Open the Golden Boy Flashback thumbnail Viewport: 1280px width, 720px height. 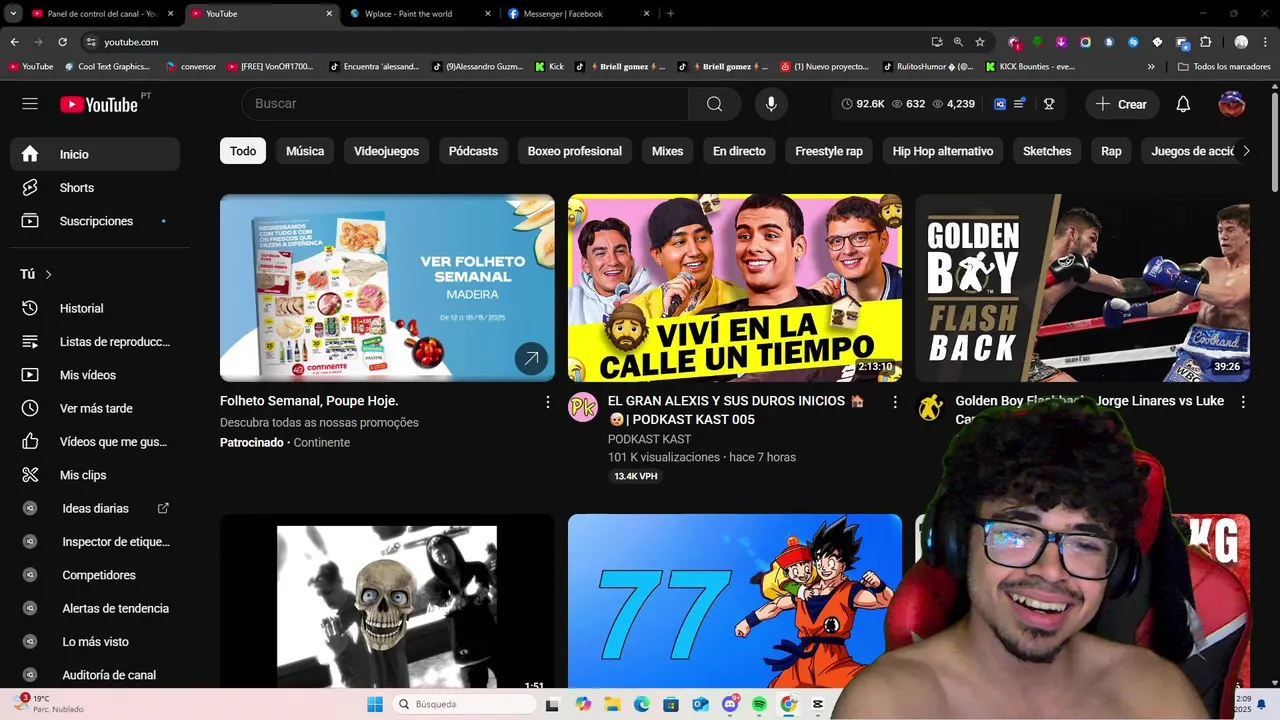click(x=1082, y=288)
